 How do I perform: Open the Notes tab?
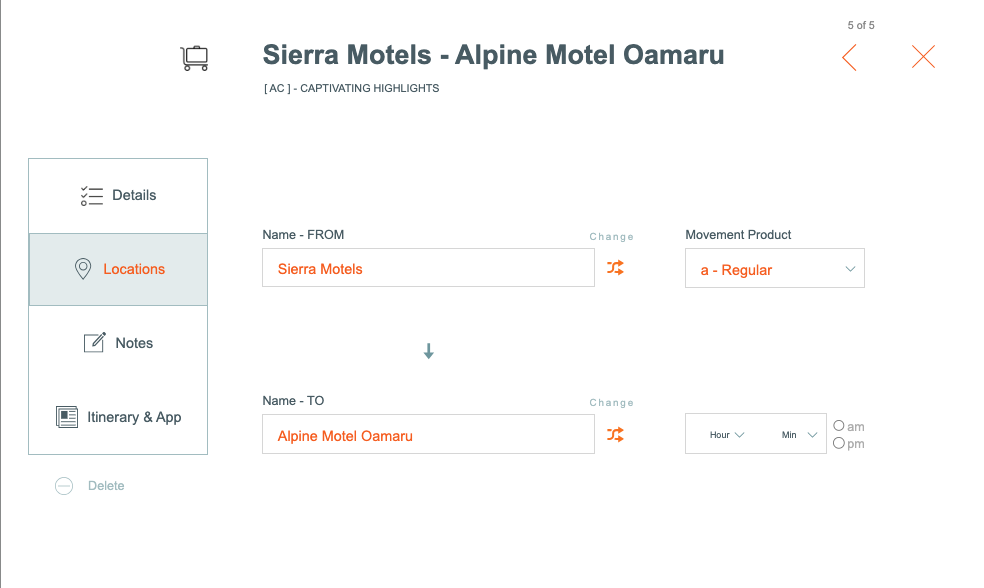click(x=118, y=343)
